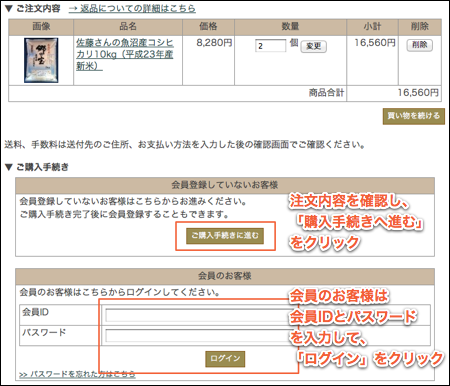Open the 佐藤さんの魚沼産コシヒカリ10kg product link
Image resolution: width=450 pixels, height=386 pixels.
124,54
